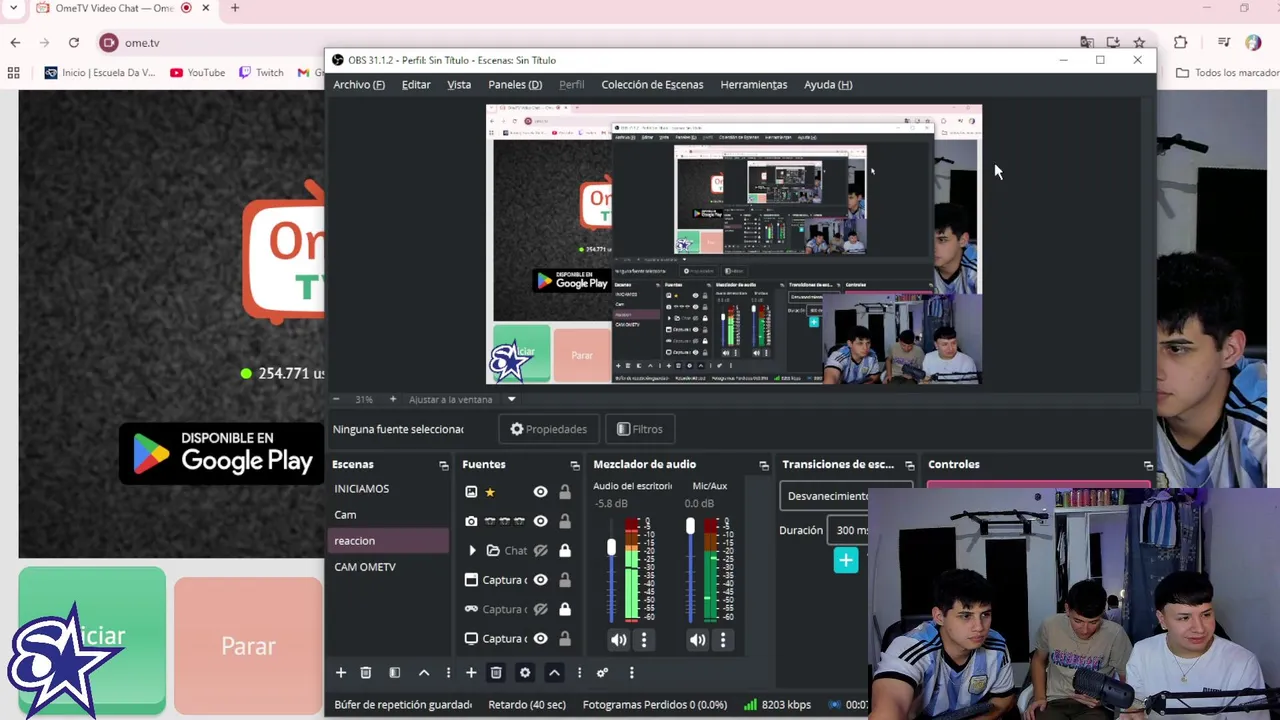Hide the camera source in Fuentes

click(x=540, y=521)
